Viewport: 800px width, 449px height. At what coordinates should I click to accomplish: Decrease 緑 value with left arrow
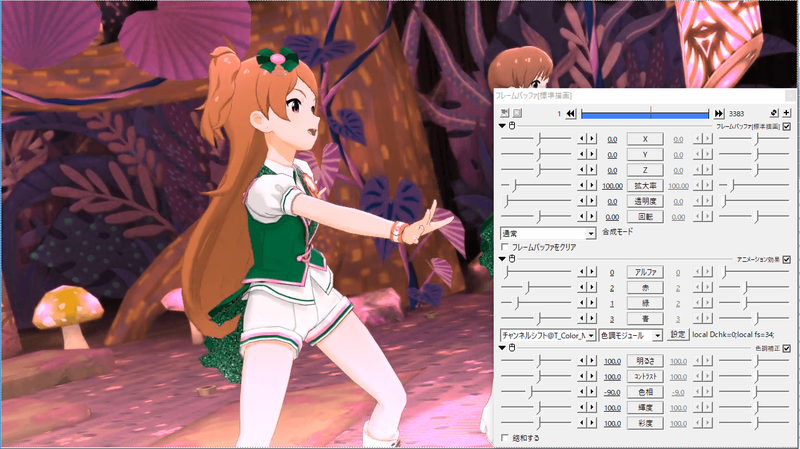582,303
